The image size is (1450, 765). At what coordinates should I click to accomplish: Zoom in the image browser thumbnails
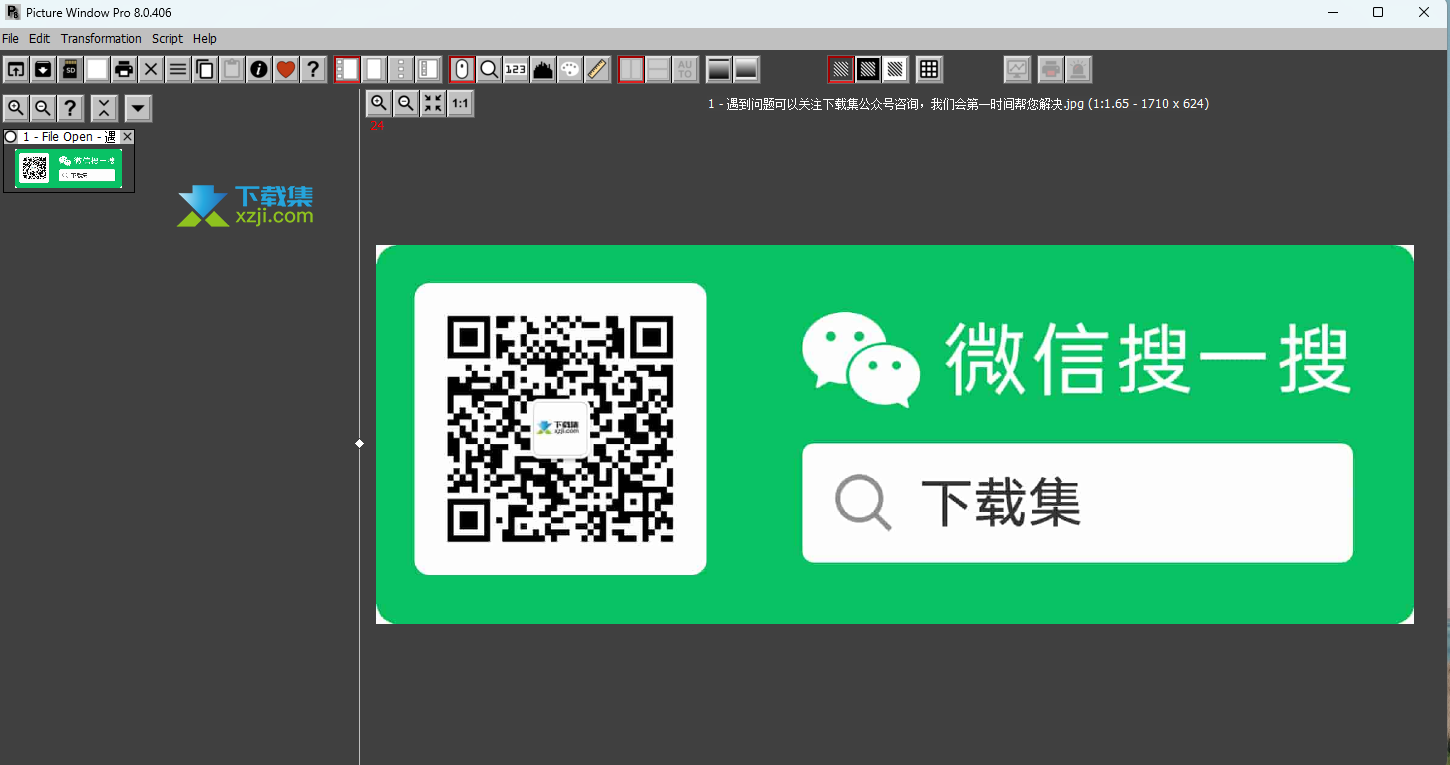pos(16,108)
